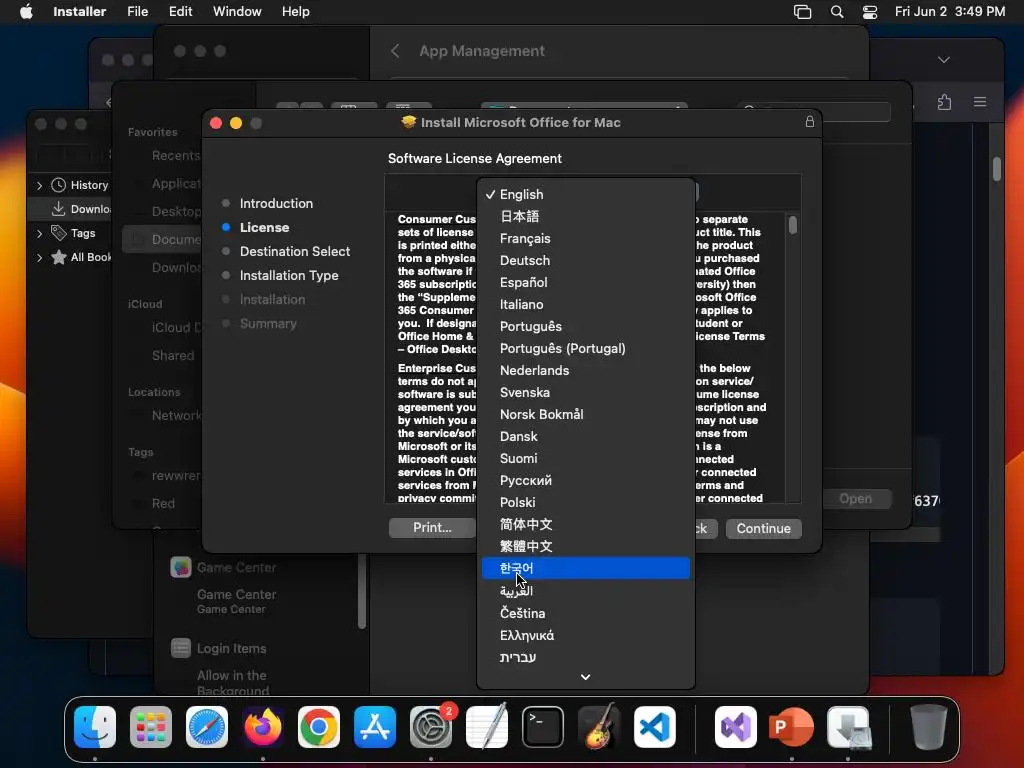Choose Español from the list
This screenshot has height=768, width=1024.
585,282
